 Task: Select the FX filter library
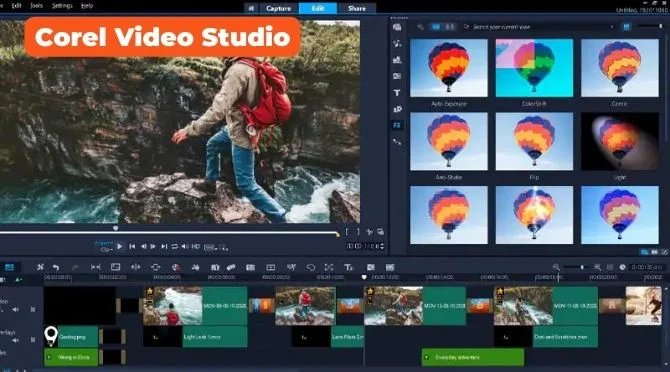[397, 125]
